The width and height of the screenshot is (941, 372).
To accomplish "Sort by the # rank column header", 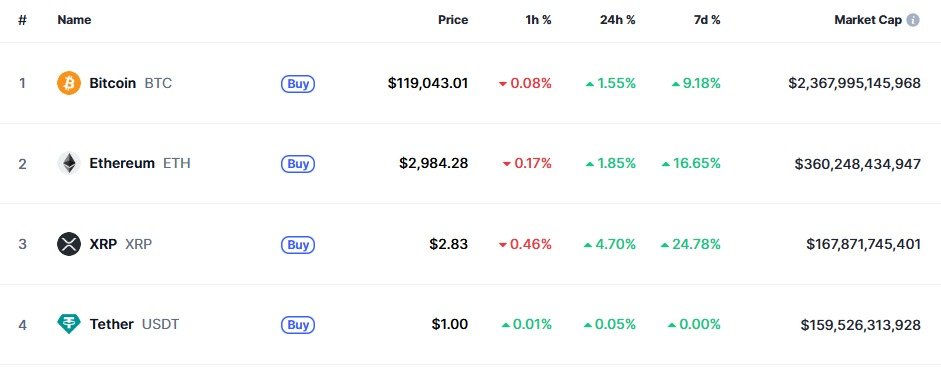I will click(22, 20).
